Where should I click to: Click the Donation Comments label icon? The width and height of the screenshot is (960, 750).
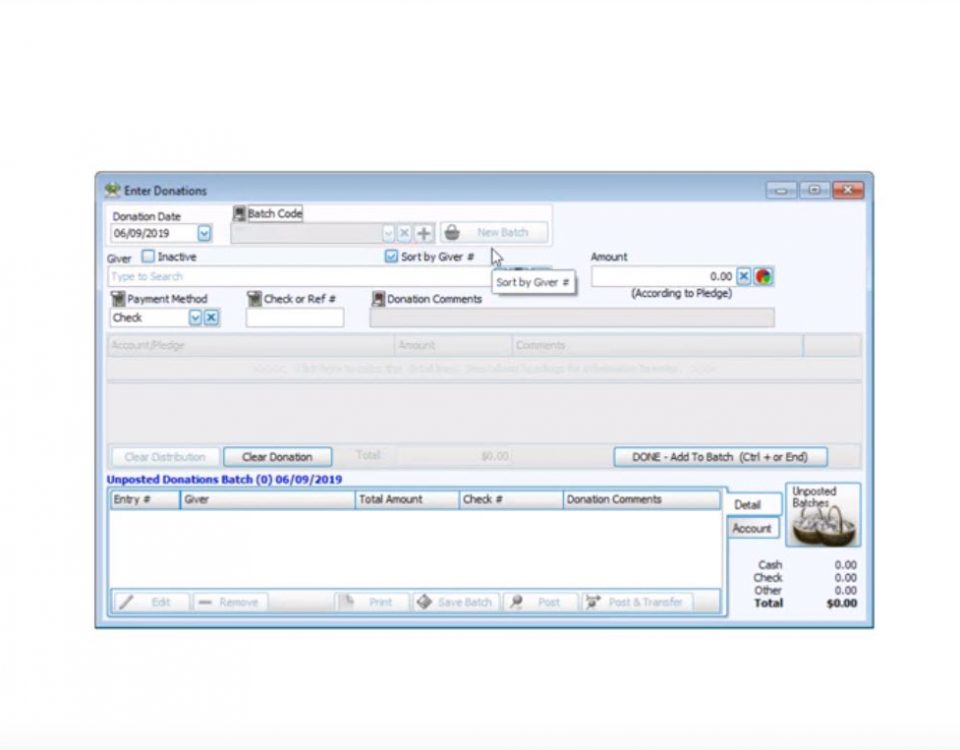(x=378, y=299)
